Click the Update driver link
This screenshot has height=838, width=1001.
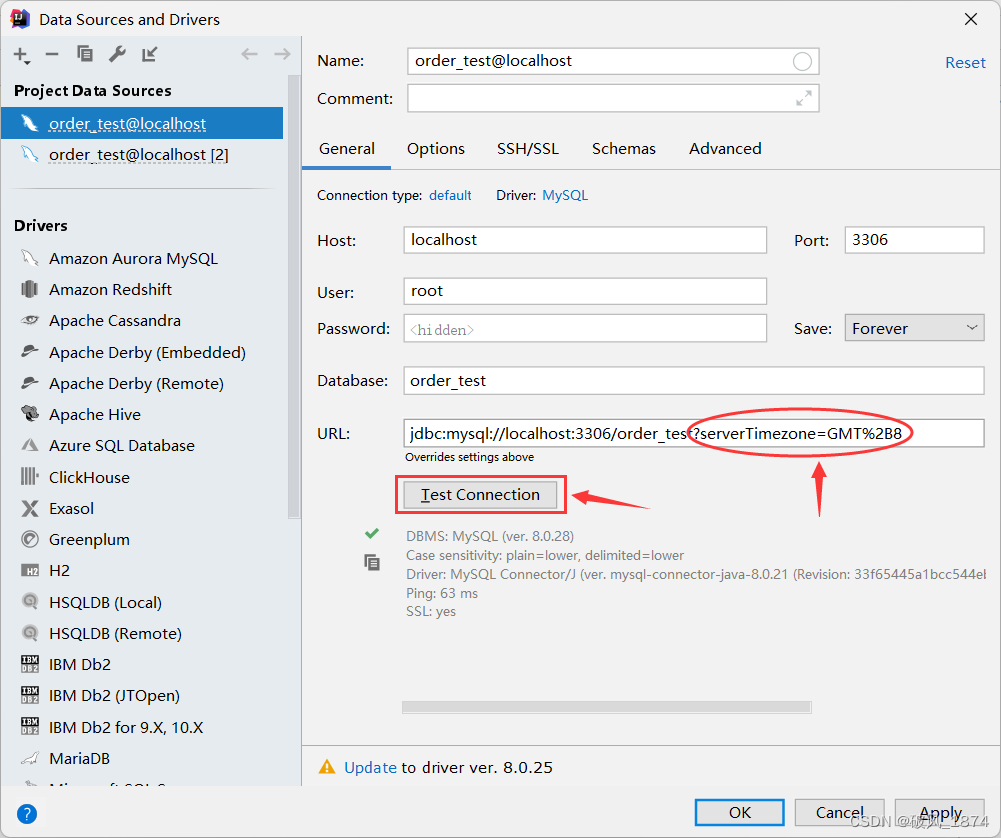[x=370, y=767]
